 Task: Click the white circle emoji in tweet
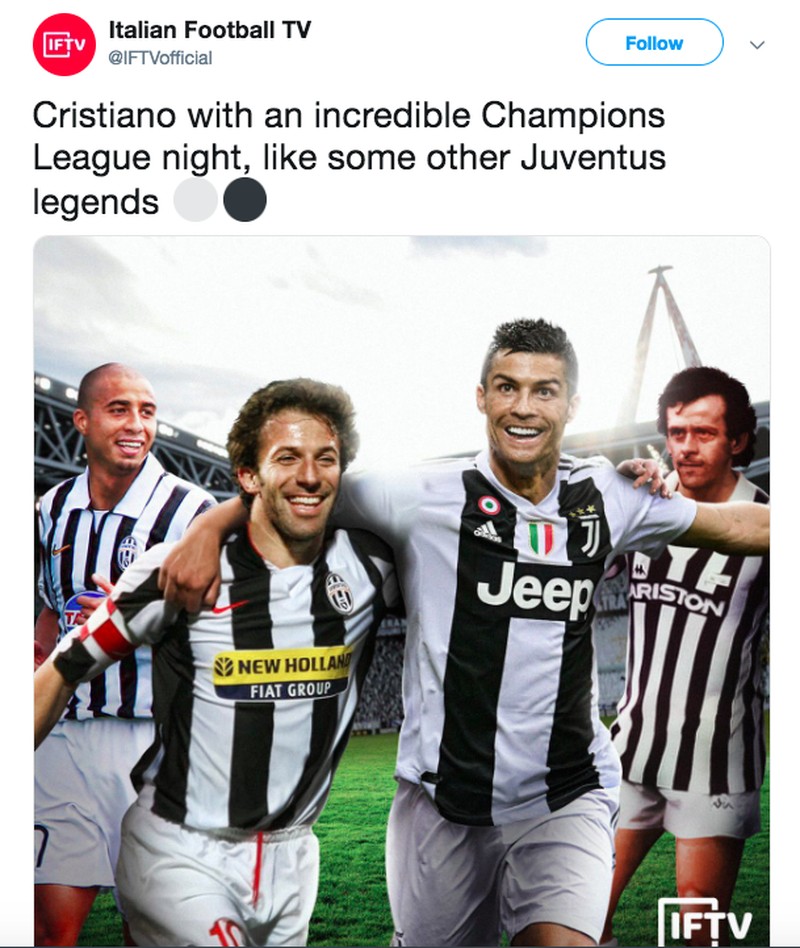195,200
